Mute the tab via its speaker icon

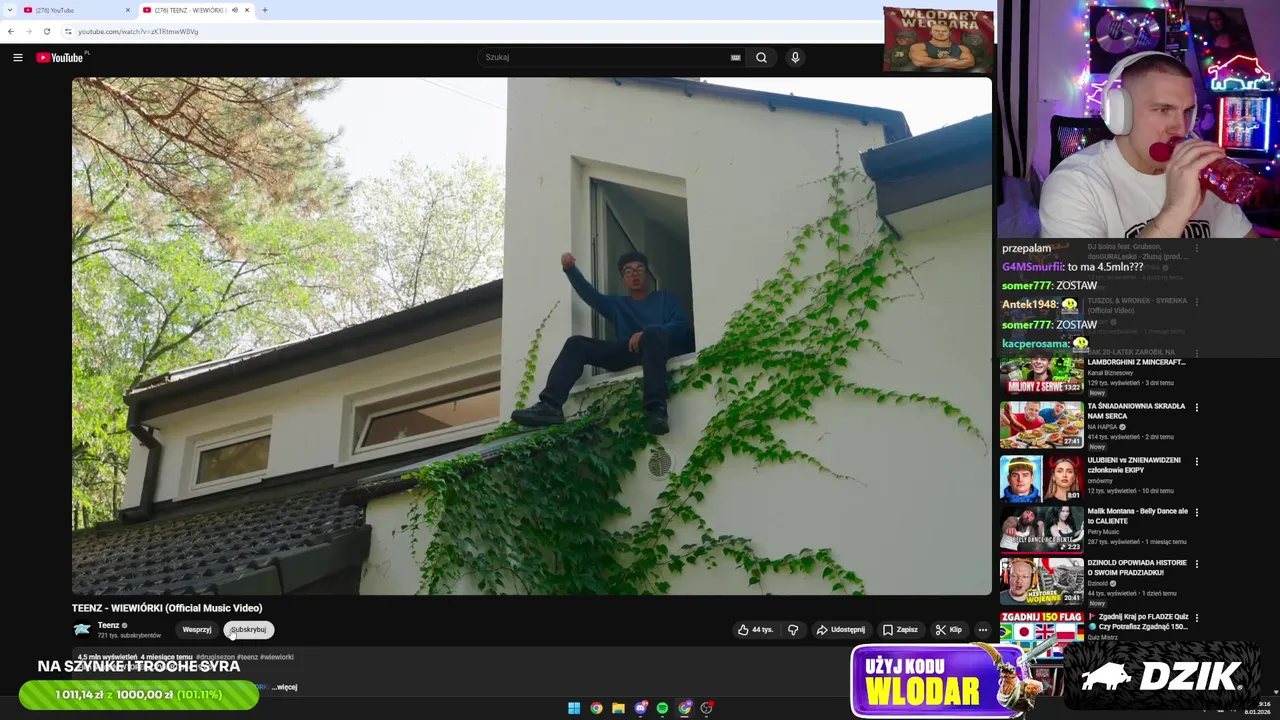coord(235,10)
